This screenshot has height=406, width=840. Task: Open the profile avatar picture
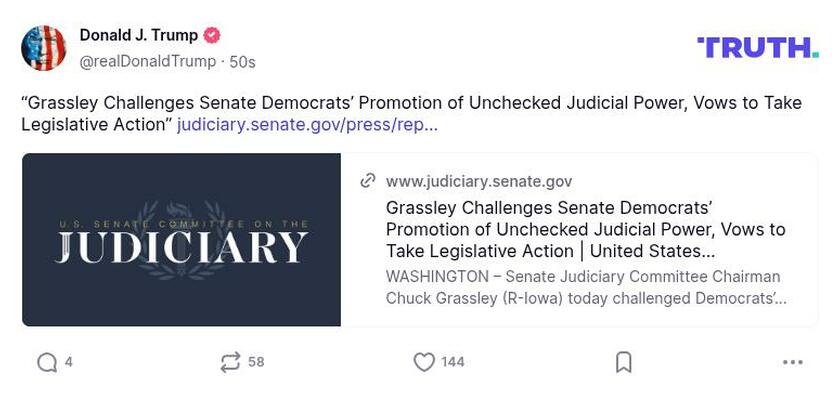44,48
